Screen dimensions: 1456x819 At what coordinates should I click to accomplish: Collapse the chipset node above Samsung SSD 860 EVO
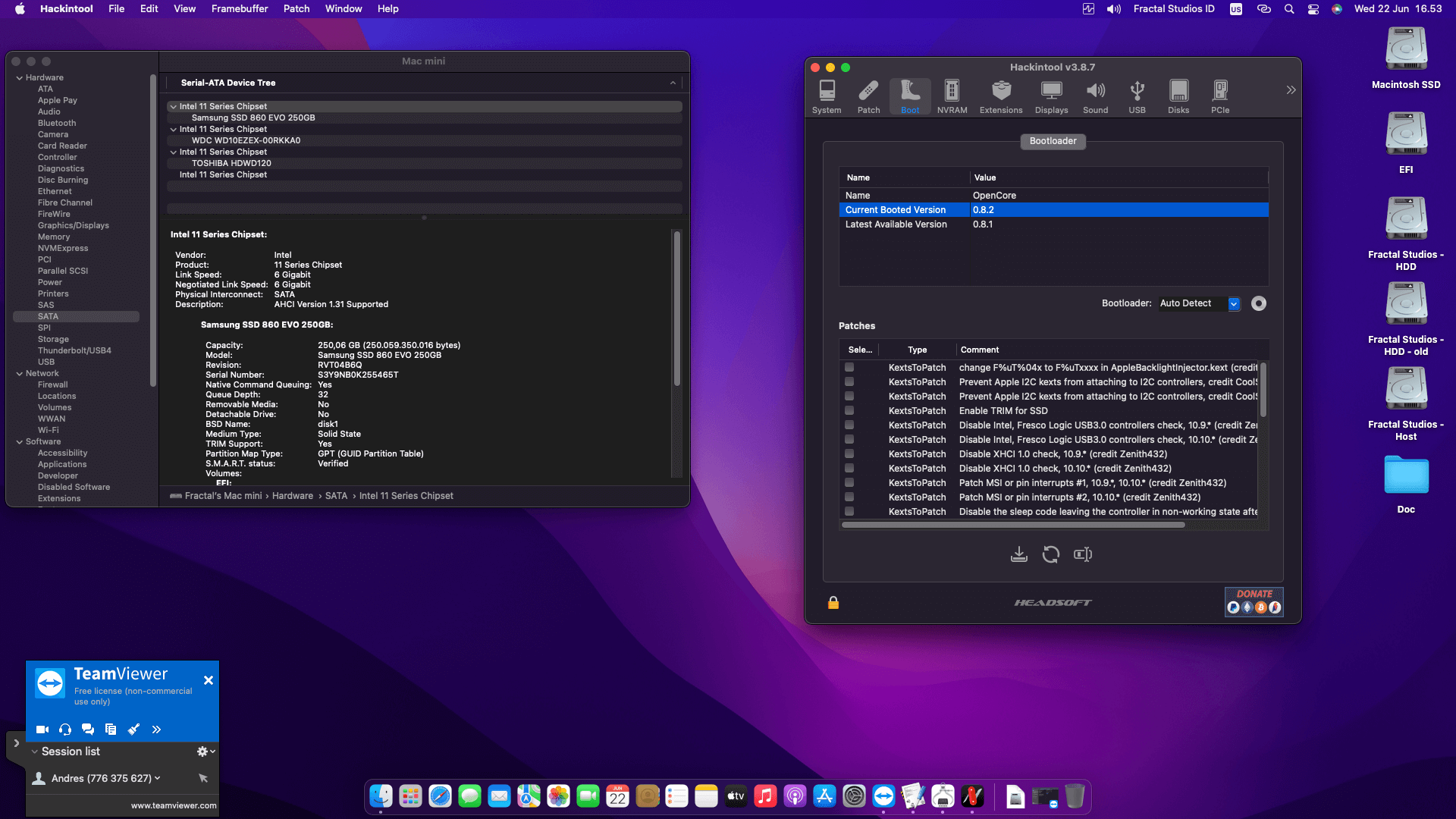tap(174, 107)
